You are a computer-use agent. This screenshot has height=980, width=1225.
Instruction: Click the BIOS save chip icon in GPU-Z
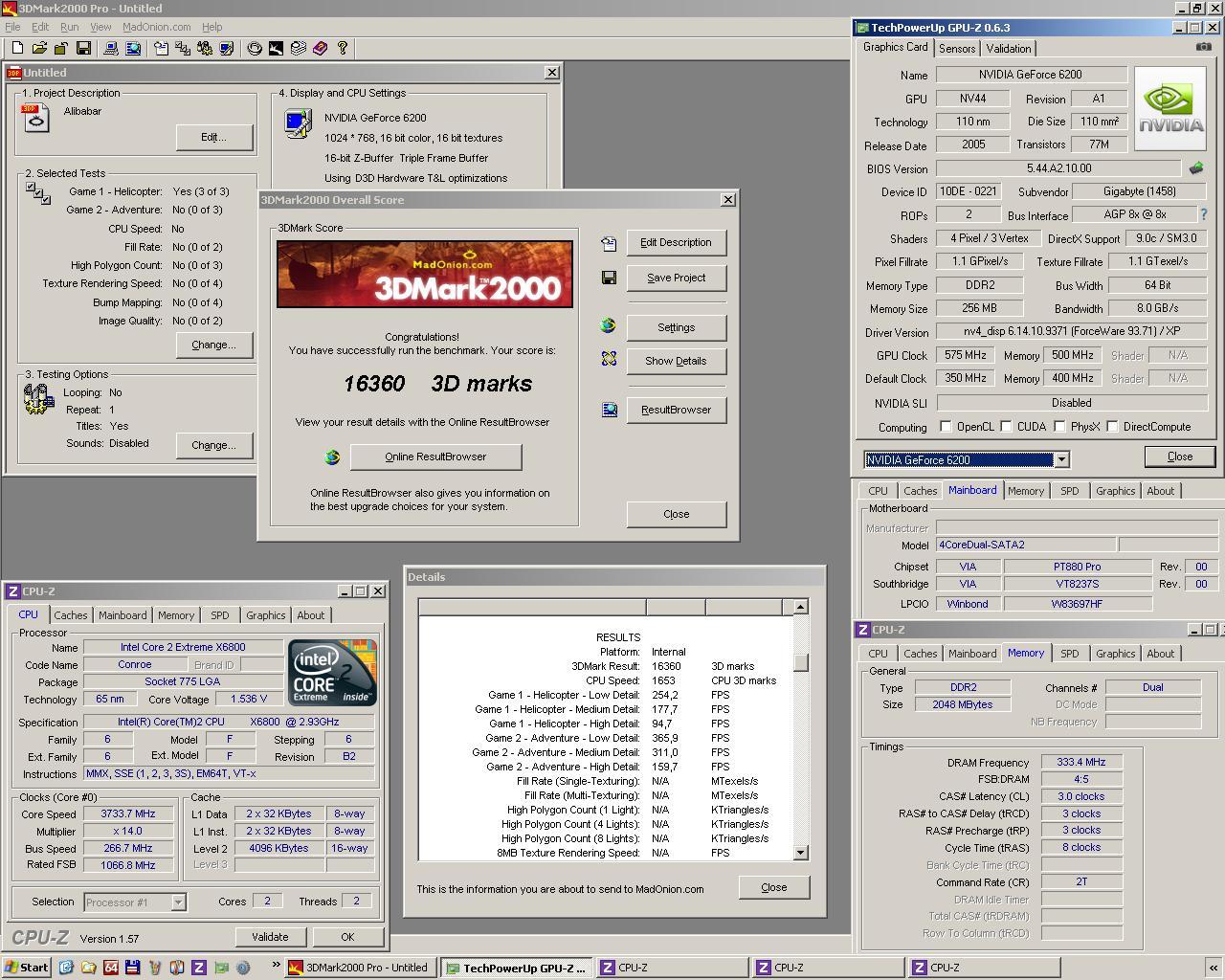point(1195,168)
